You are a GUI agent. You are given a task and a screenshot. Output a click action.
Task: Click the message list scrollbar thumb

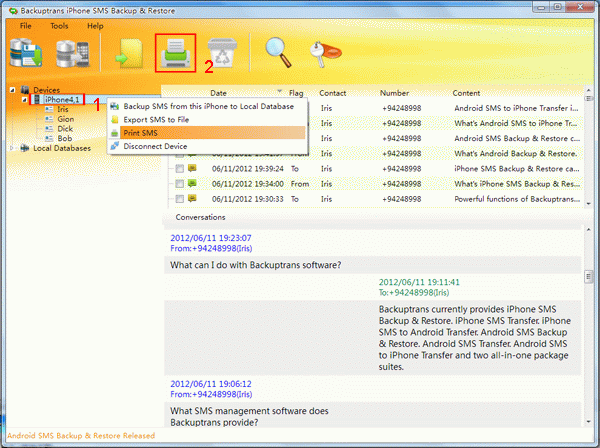pos(589,99)
